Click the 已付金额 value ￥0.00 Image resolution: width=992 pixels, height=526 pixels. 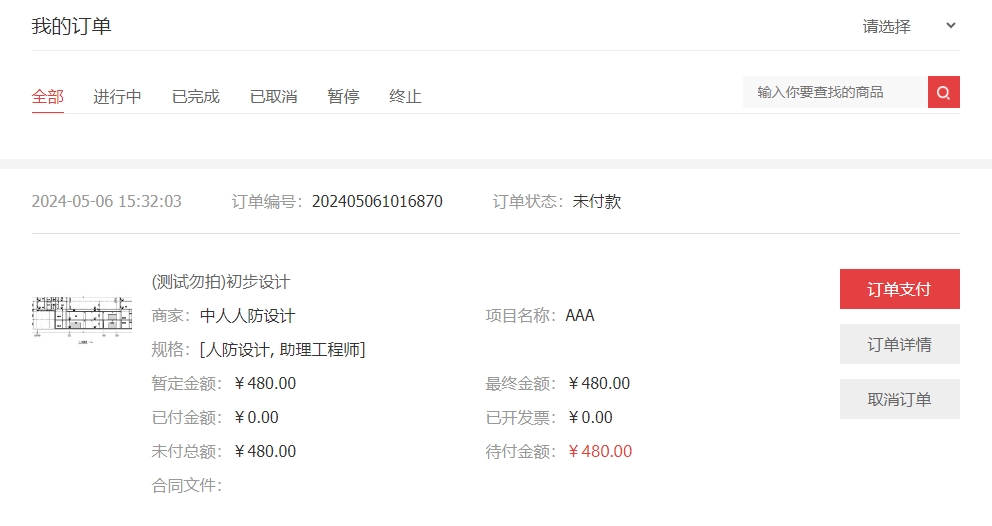256,417
